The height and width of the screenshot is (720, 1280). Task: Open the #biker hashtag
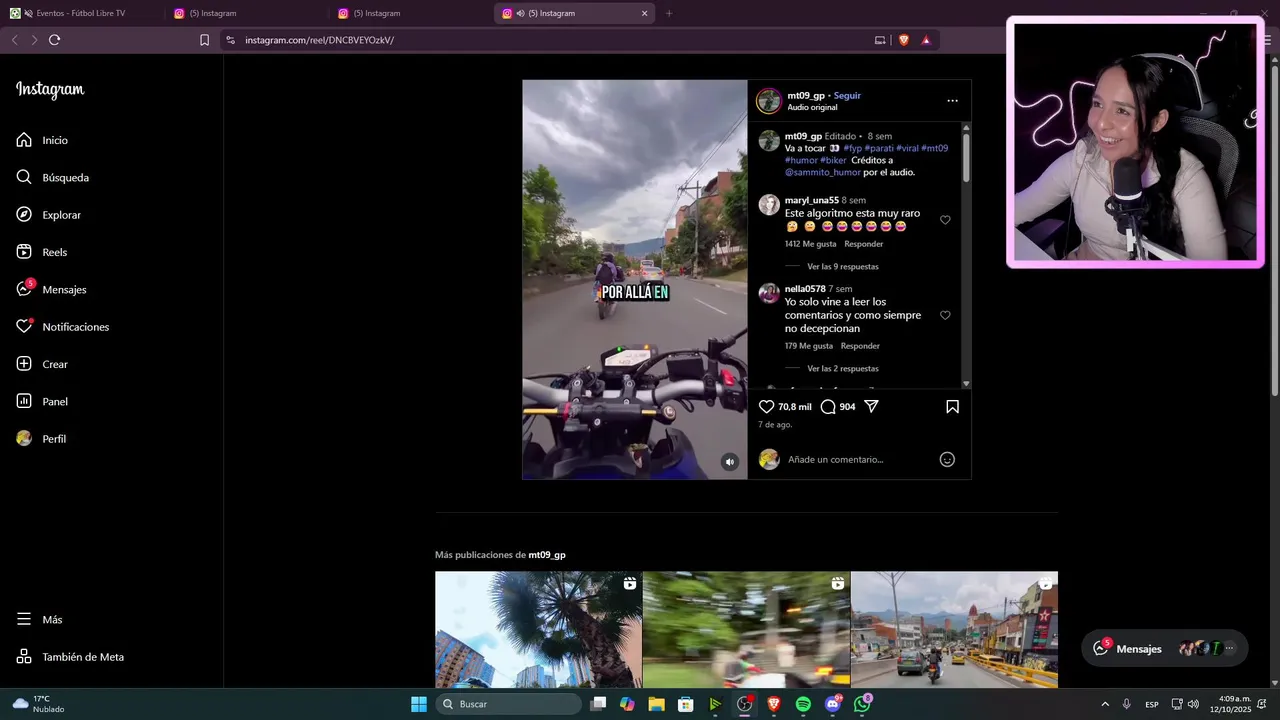point(833,160)
